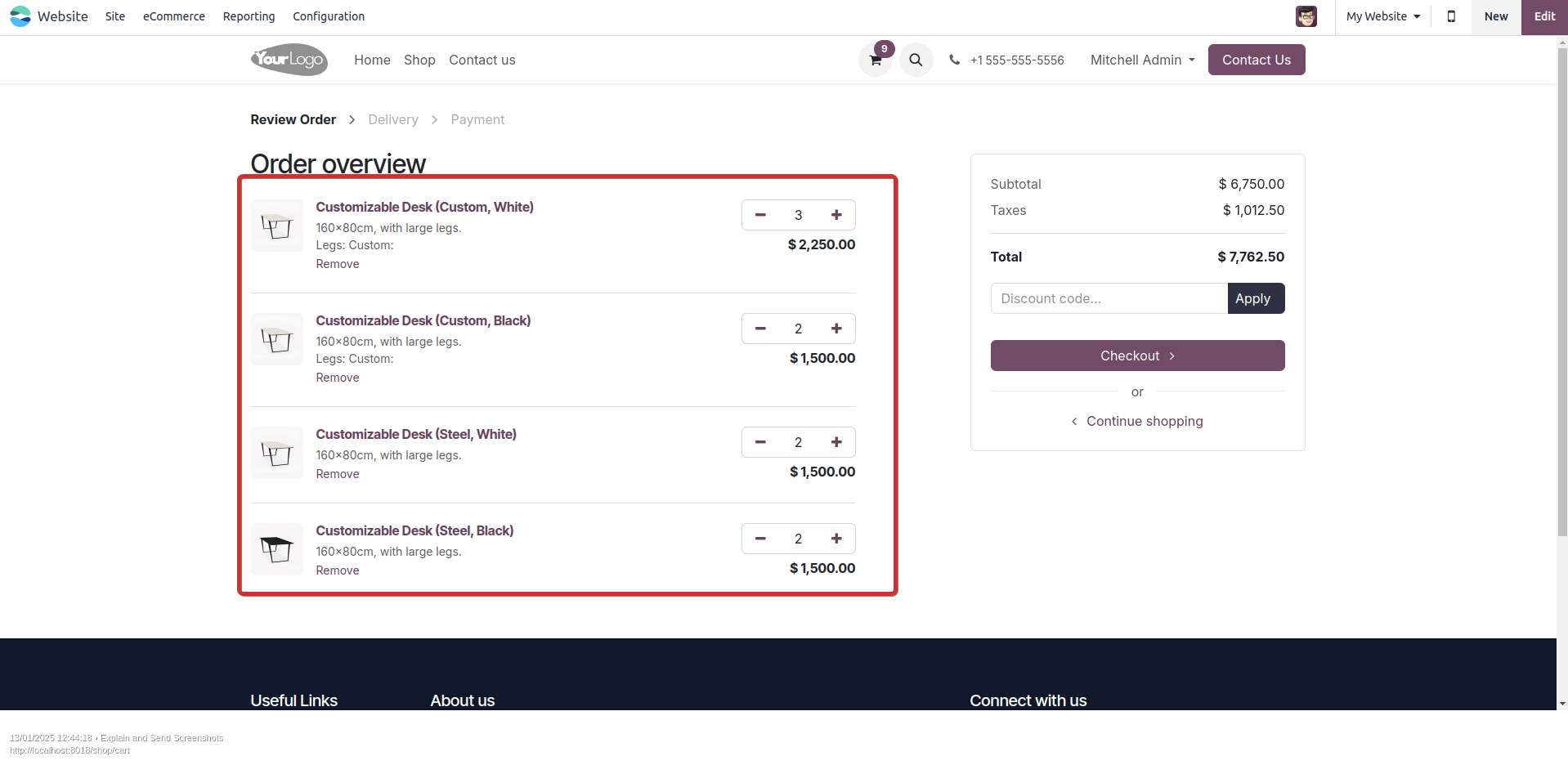Click the YourLogo site logo

coord(289,60)
